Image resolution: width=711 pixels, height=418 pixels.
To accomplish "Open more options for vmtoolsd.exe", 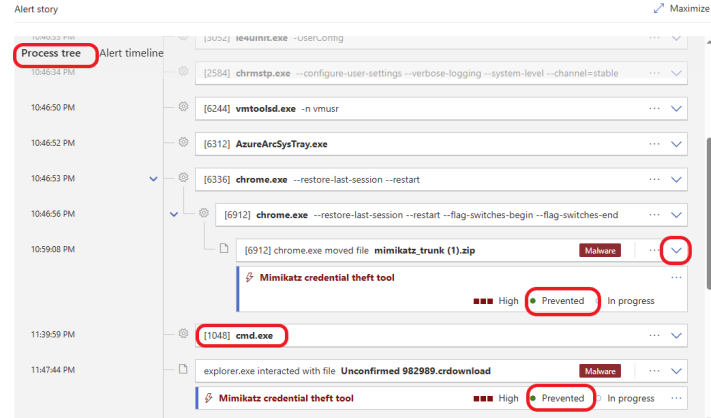I will point(654,109).
